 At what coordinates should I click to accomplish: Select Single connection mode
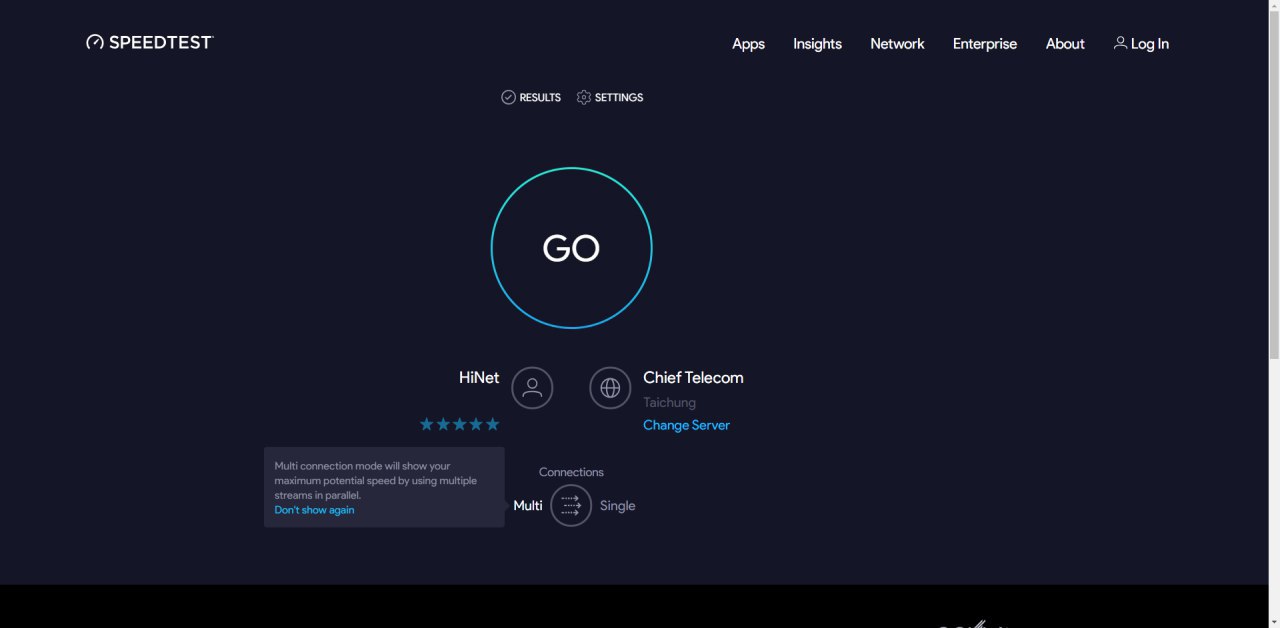tap(617, 506)
